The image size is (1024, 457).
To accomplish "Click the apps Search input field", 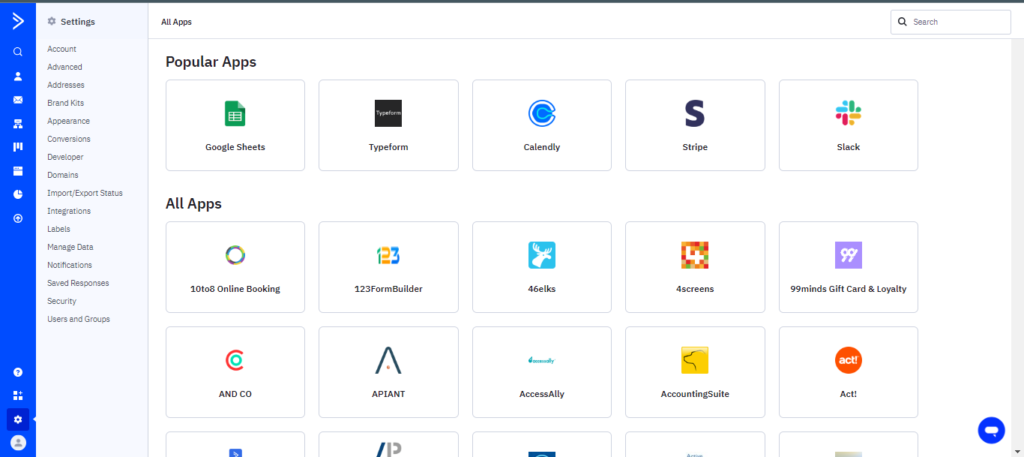I will 950,22.
